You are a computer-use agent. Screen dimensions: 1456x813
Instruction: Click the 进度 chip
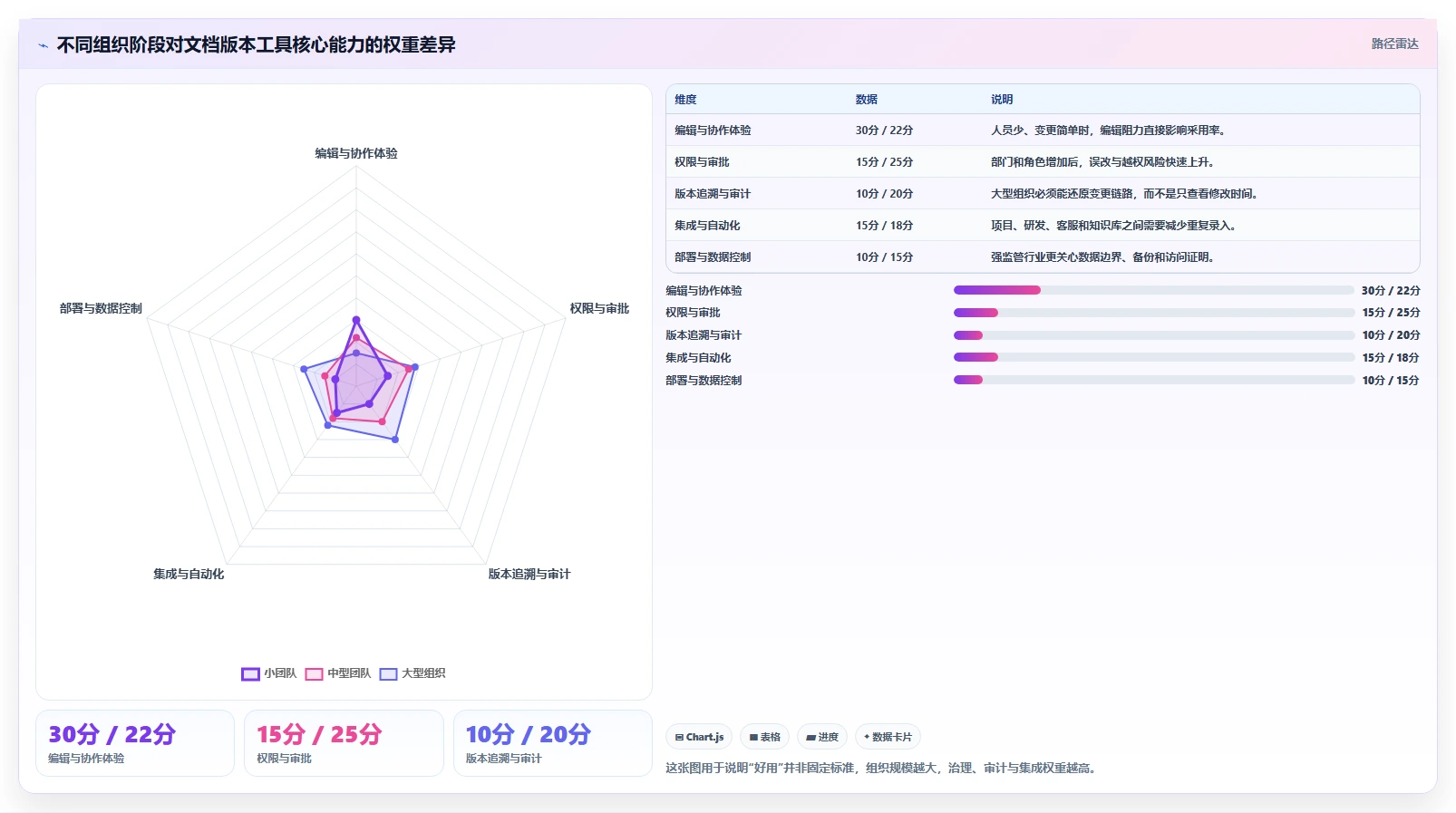pyautogui.click(x=822, y=737)
